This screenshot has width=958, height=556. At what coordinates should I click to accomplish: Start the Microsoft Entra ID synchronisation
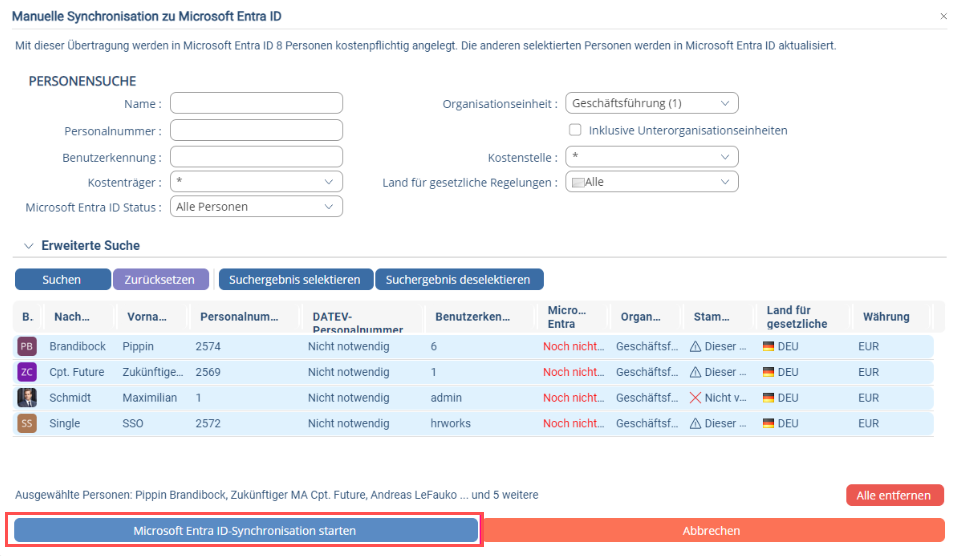point(245,531)
